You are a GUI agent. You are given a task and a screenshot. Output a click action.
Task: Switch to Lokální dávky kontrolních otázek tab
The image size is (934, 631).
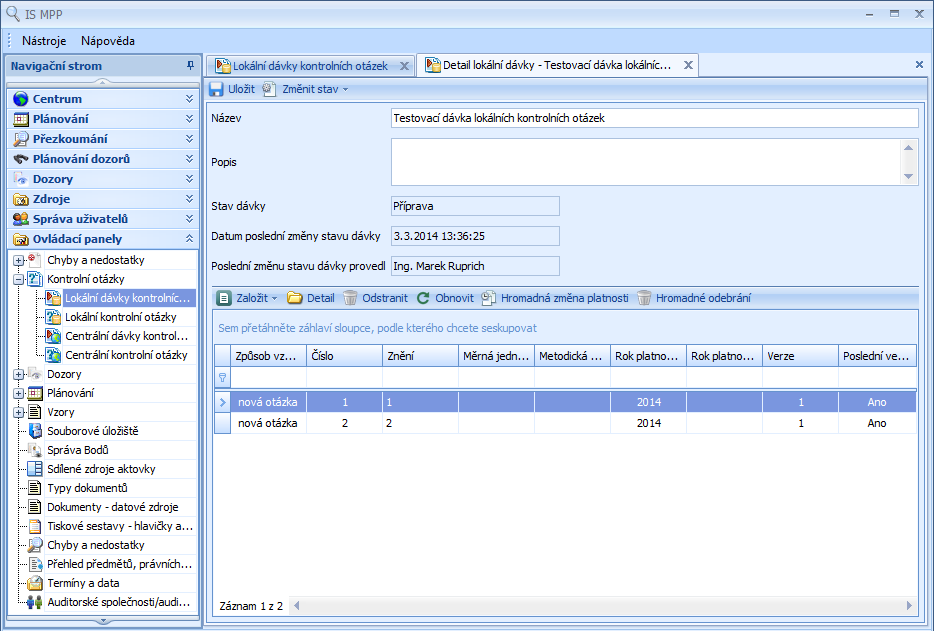point(310,66)
